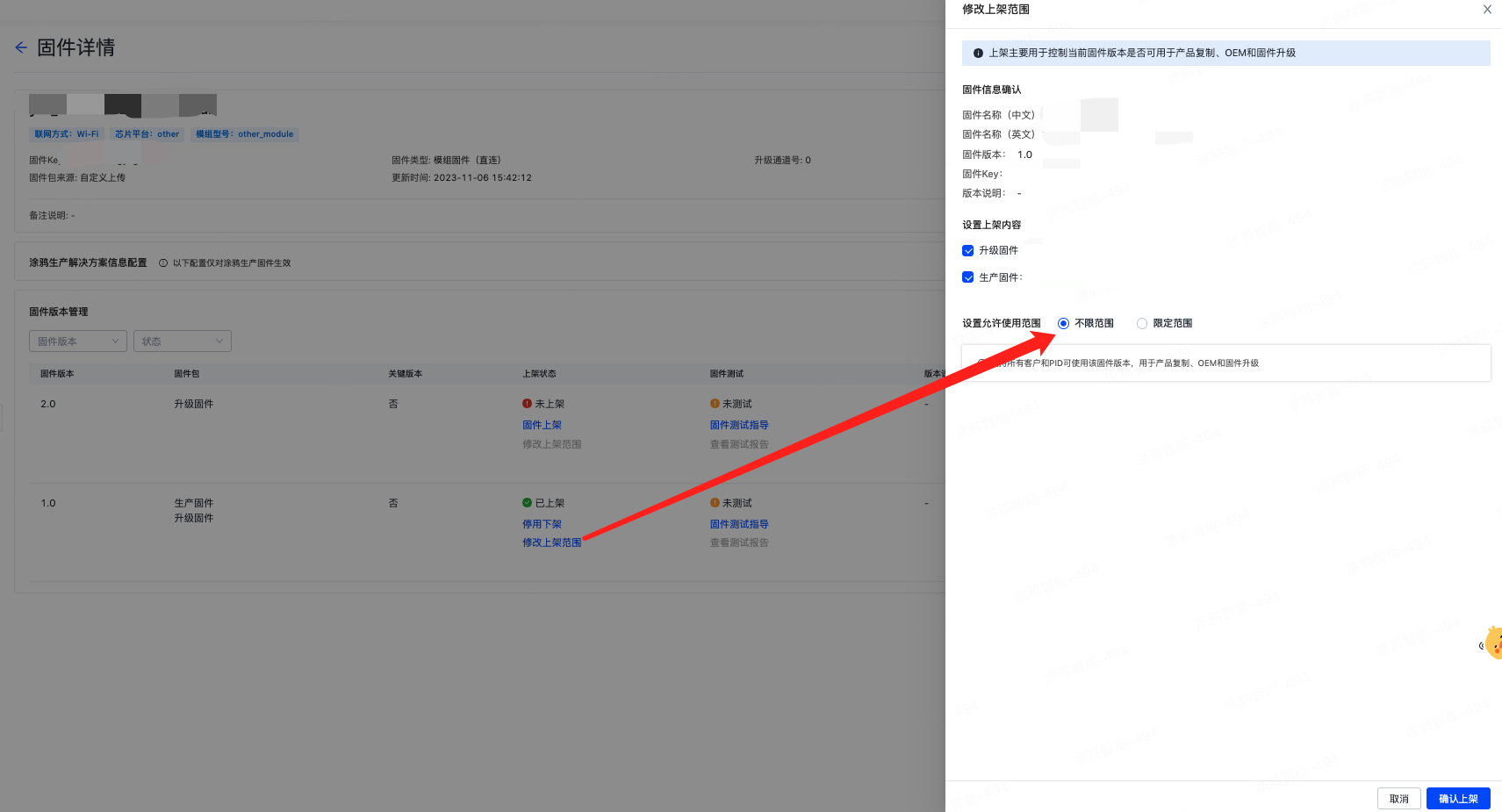Click the back arrow beside 固件详情

[x=21, y=47]
